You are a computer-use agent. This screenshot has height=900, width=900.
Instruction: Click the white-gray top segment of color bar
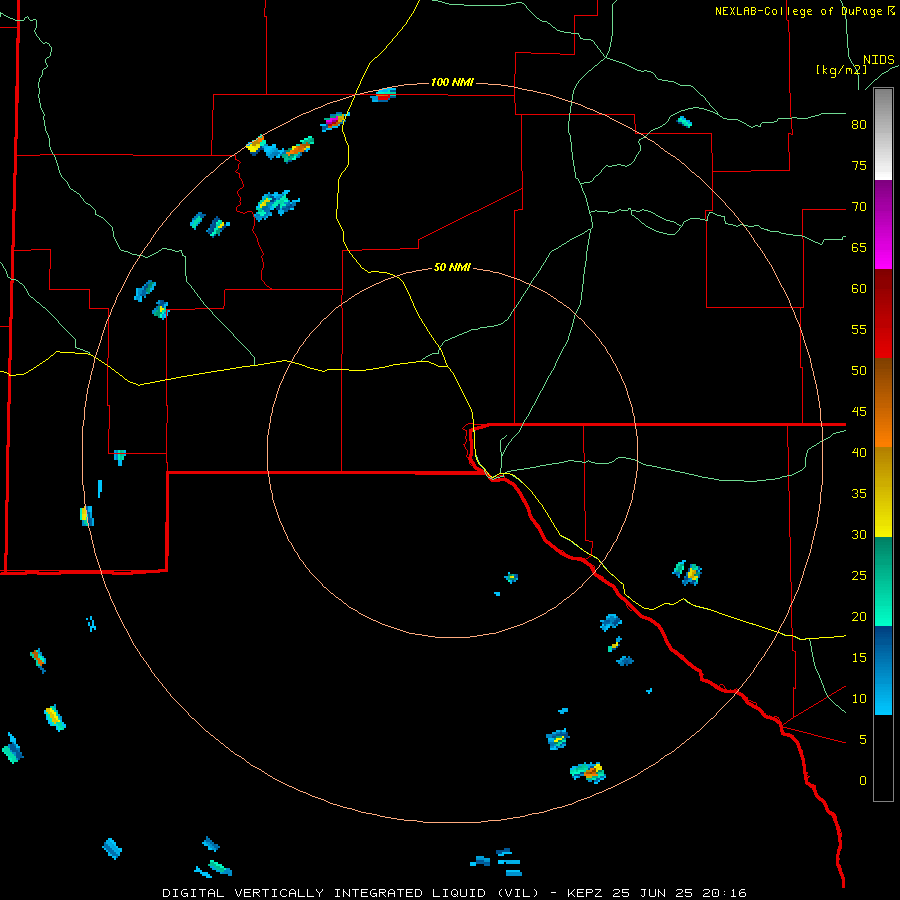(x=883, y=134)
